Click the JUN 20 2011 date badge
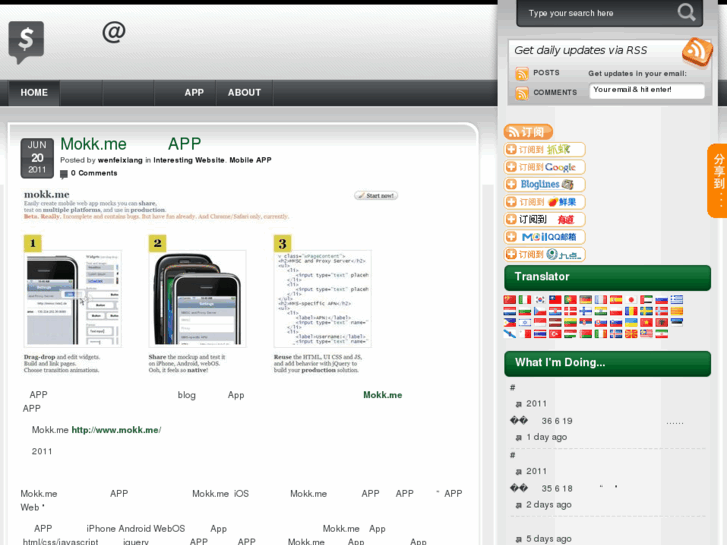The image size is (727, 545). coord(37,158)
